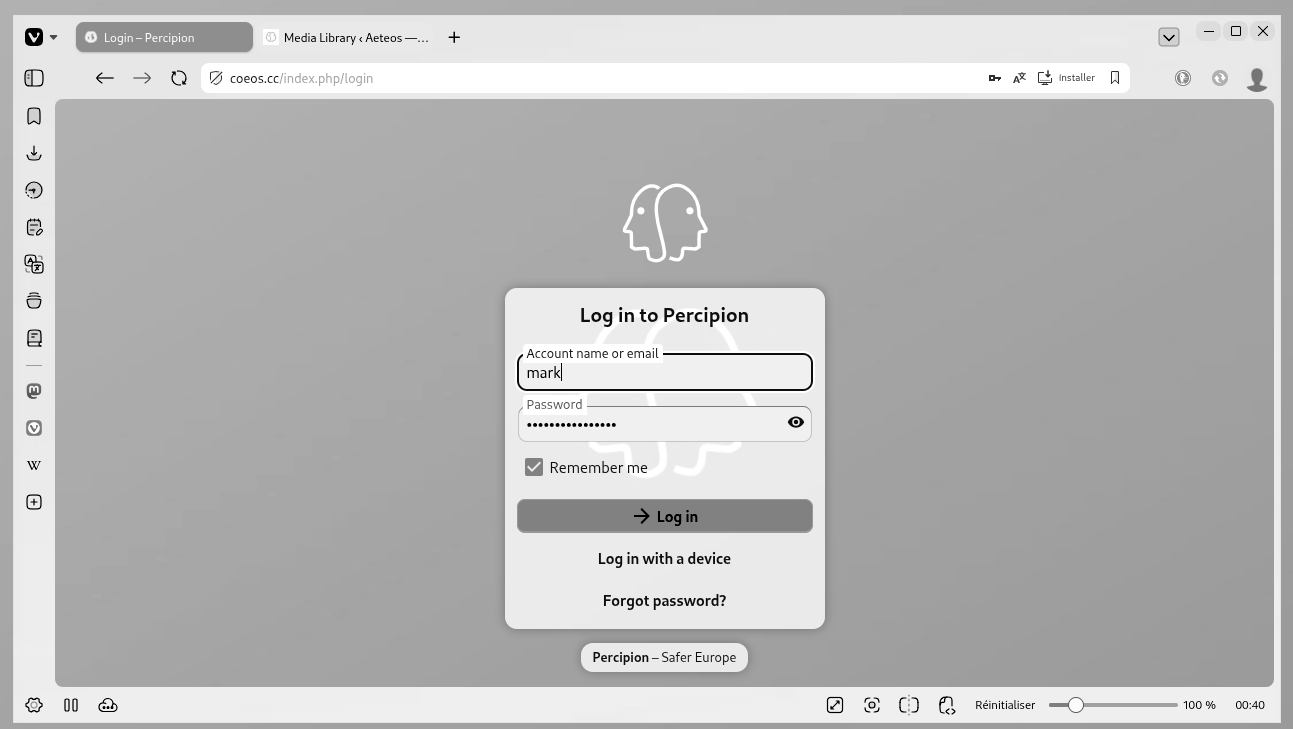Click the Log in button
This screenshot has height=729, width=1293.
665,516
